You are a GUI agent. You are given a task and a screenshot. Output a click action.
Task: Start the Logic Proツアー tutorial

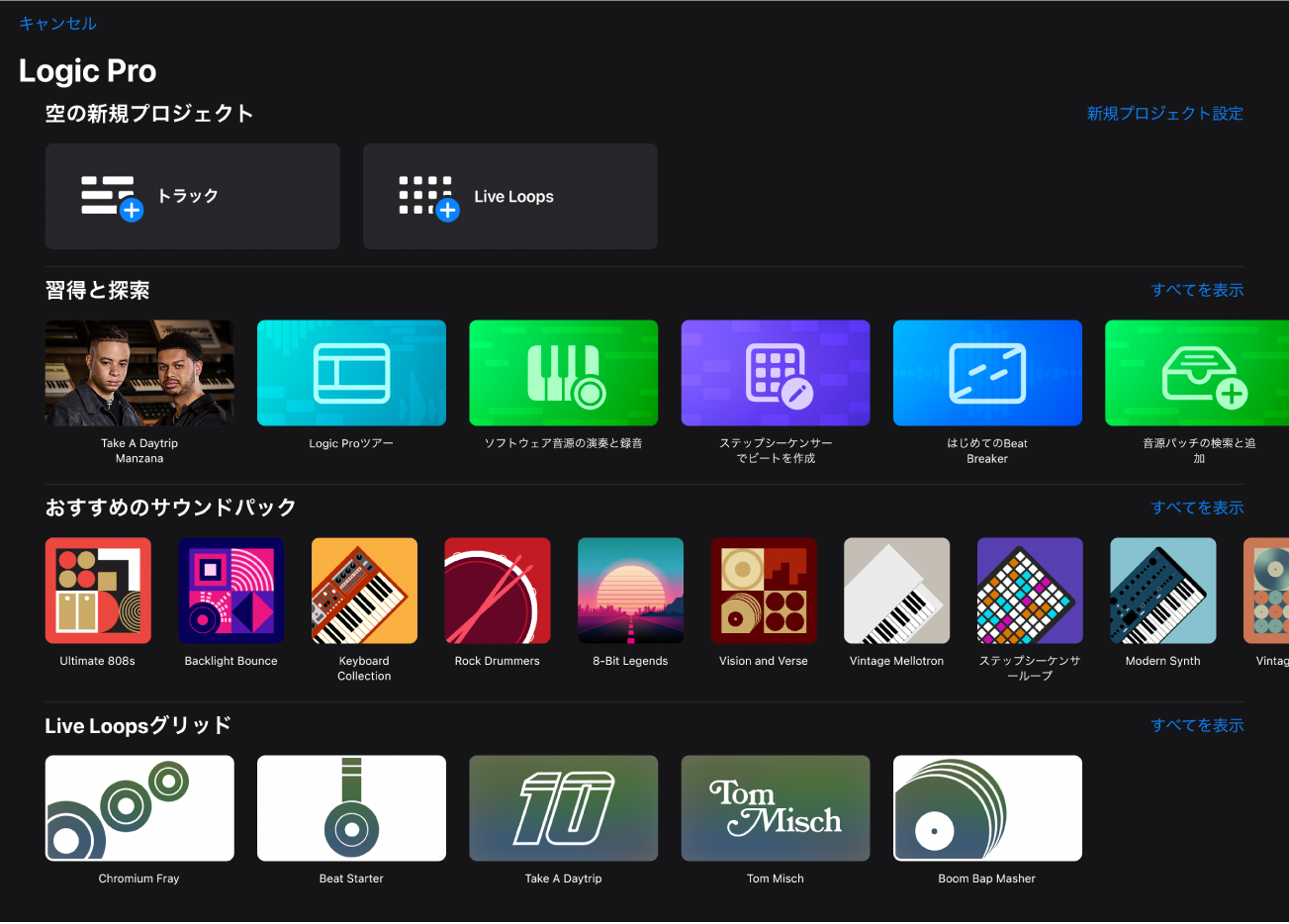coord(351,373)
